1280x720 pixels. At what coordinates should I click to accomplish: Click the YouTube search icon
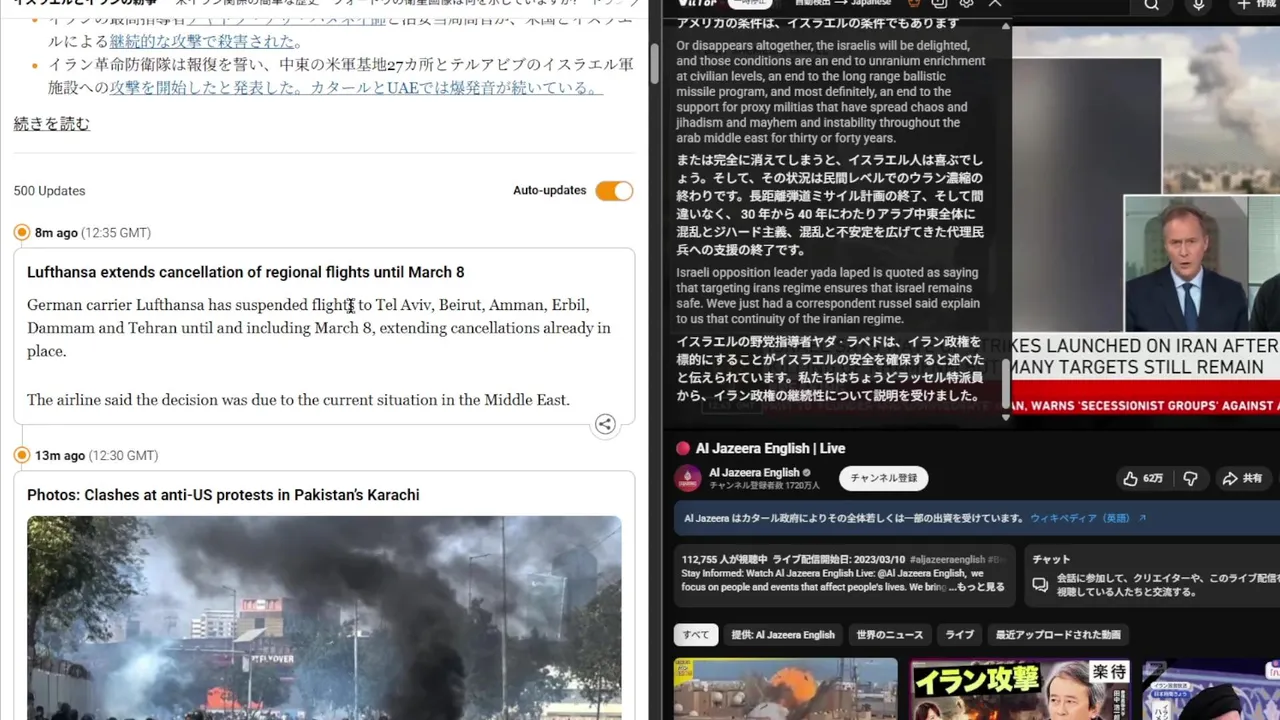coord(1152,5)
